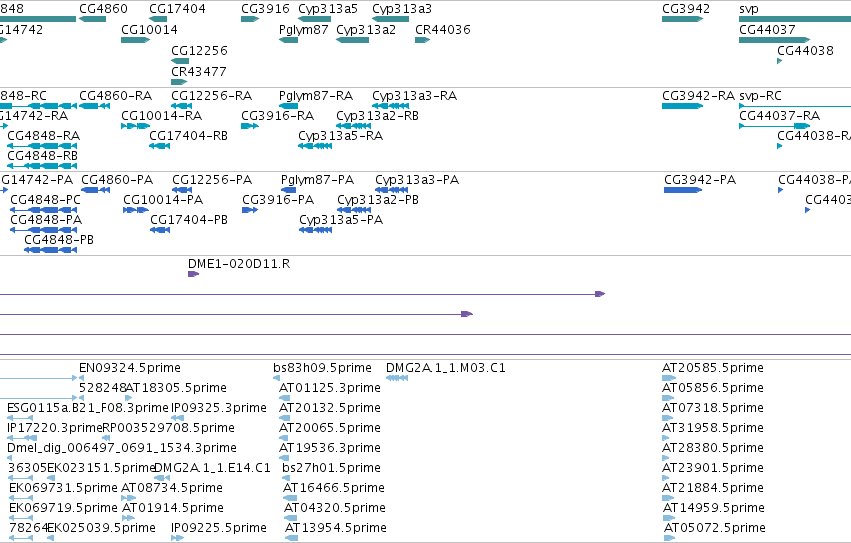
Task: Open the DME1-020D11.R feature label
Action: click(239, 264)
